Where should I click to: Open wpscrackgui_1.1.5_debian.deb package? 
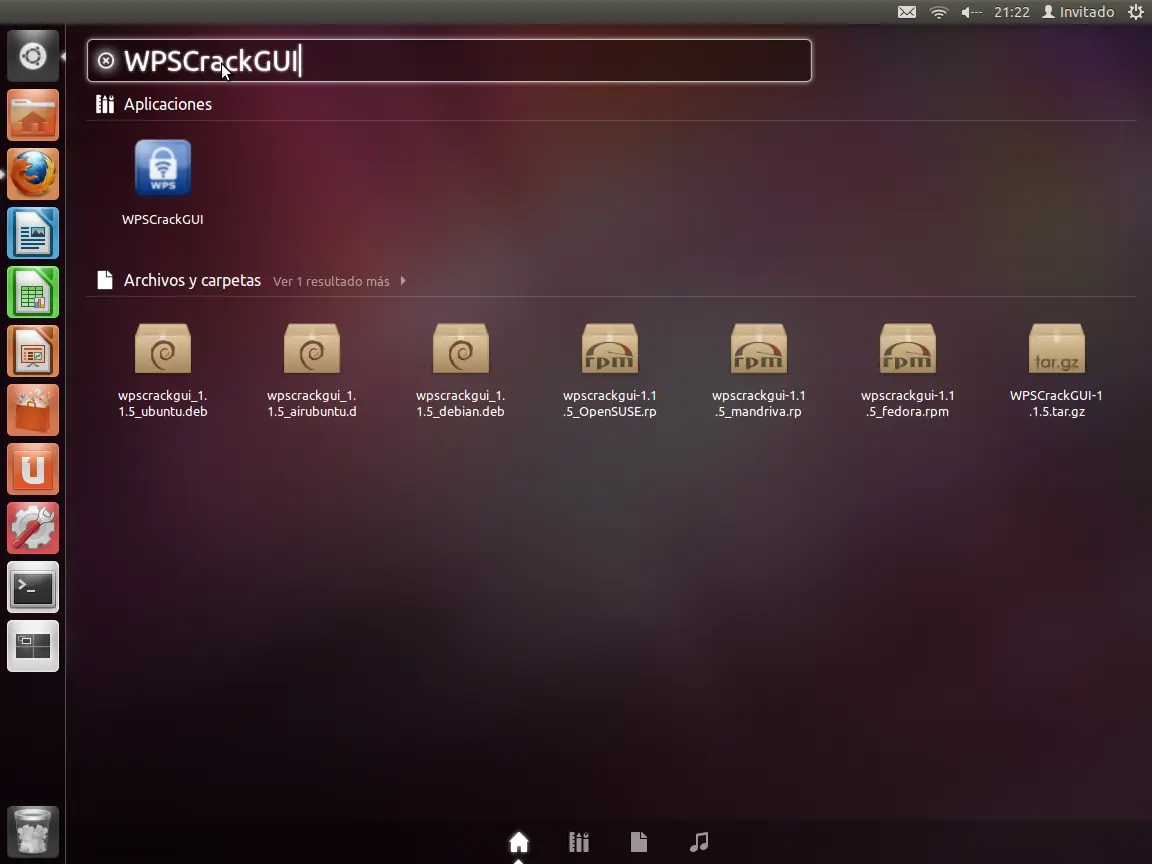(461, 350)
